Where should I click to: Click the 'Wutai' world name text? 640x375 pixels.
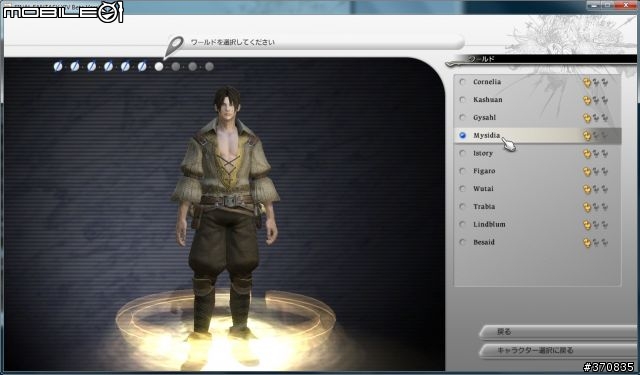tap(483, 189)
